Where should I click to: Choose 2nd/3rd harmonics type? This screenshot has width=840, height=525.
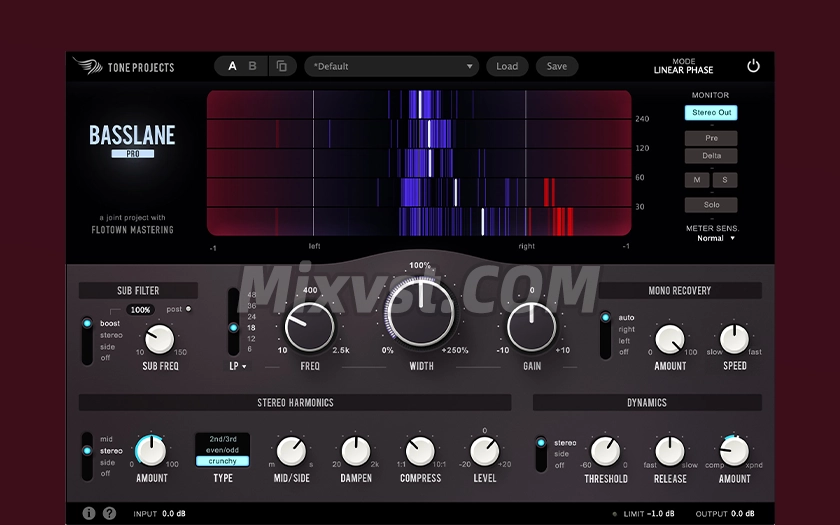223,439
